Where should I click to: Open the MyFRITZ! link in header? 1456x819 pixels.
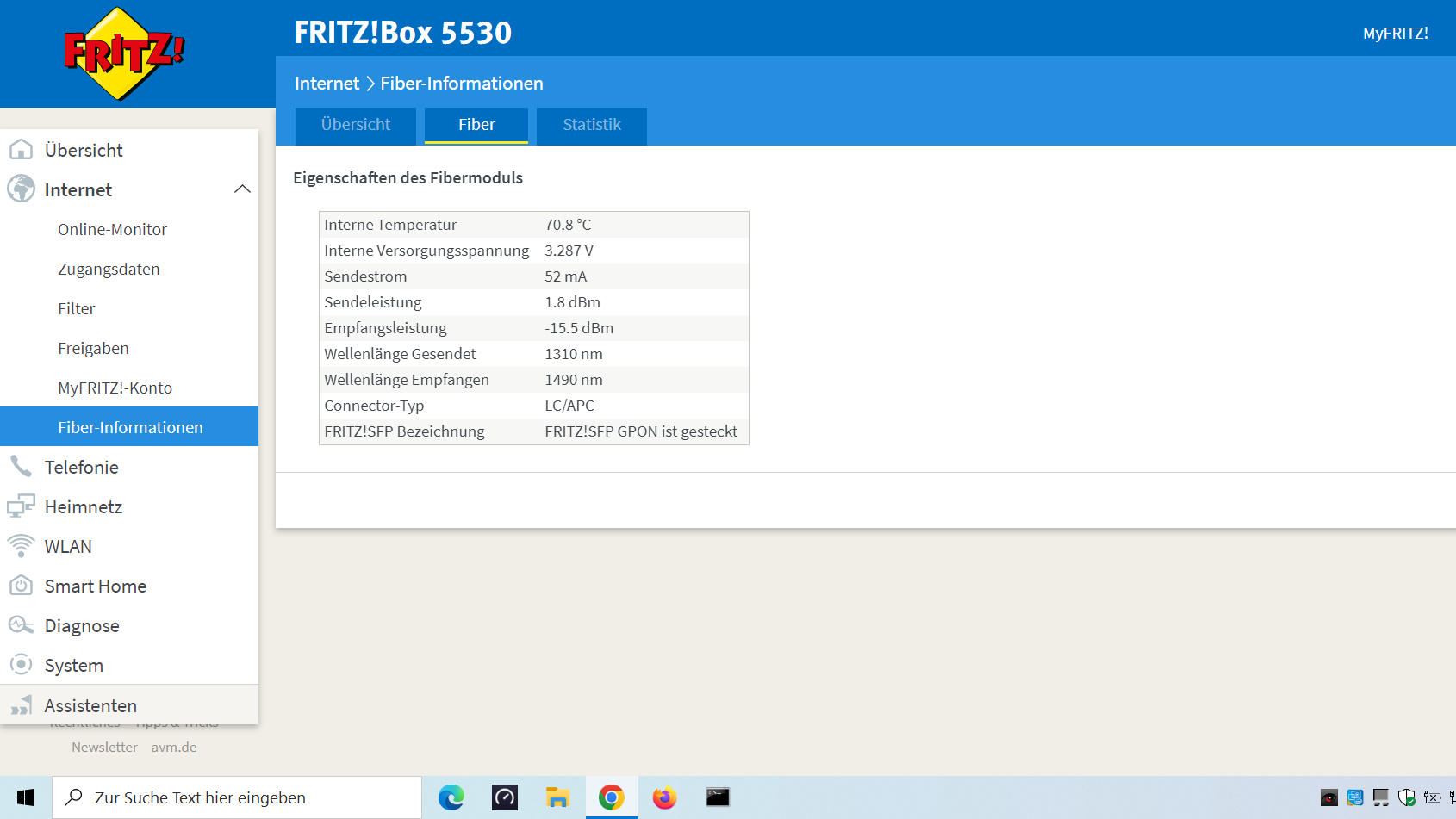(x=1395, y=33)
